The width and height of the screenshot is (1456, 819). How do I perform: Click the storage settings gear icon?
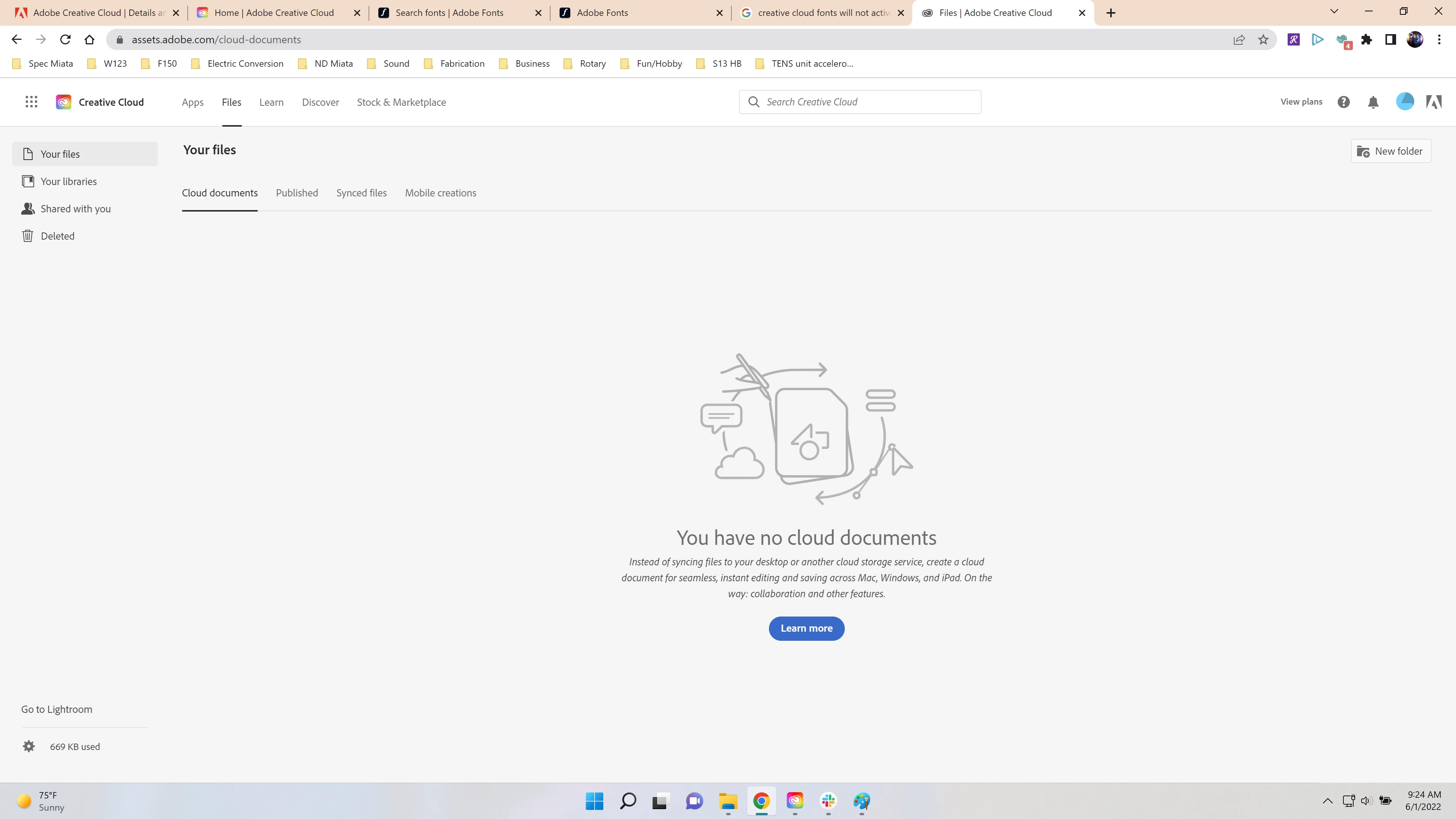[x=29, y=746]
